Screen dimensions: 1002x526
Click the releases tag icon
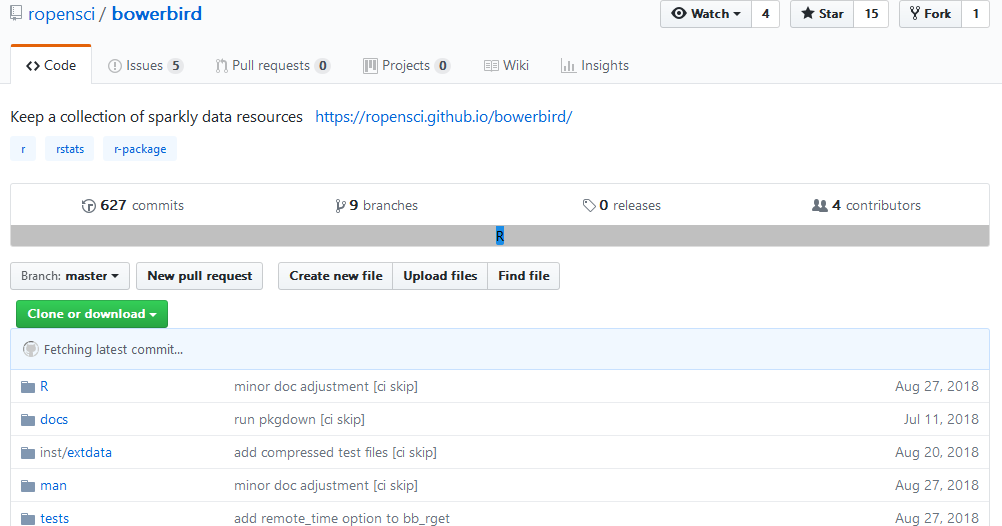(x=589, y=206)
